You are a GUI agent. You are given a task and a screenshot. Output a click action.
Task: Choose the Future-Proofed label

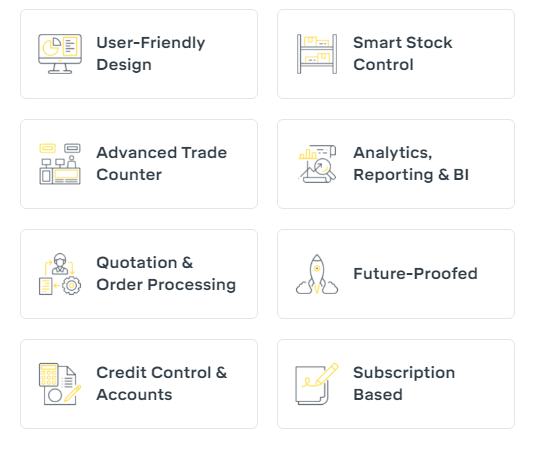coord(416,274)
